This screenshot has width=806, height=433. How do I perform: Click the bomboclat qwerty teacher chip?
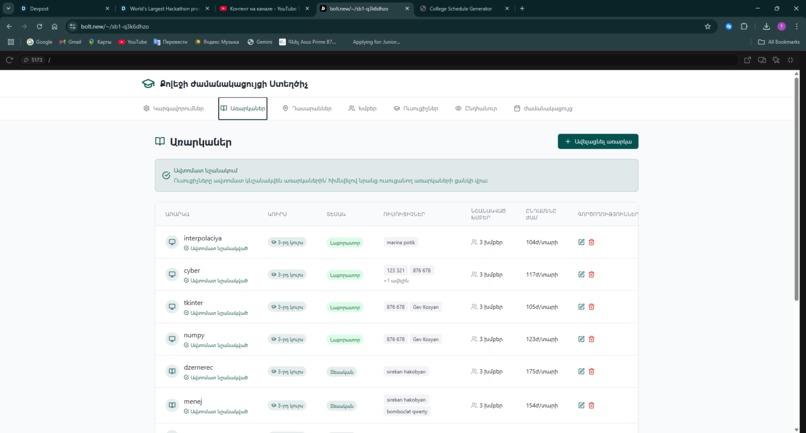[x=407, y=411]
